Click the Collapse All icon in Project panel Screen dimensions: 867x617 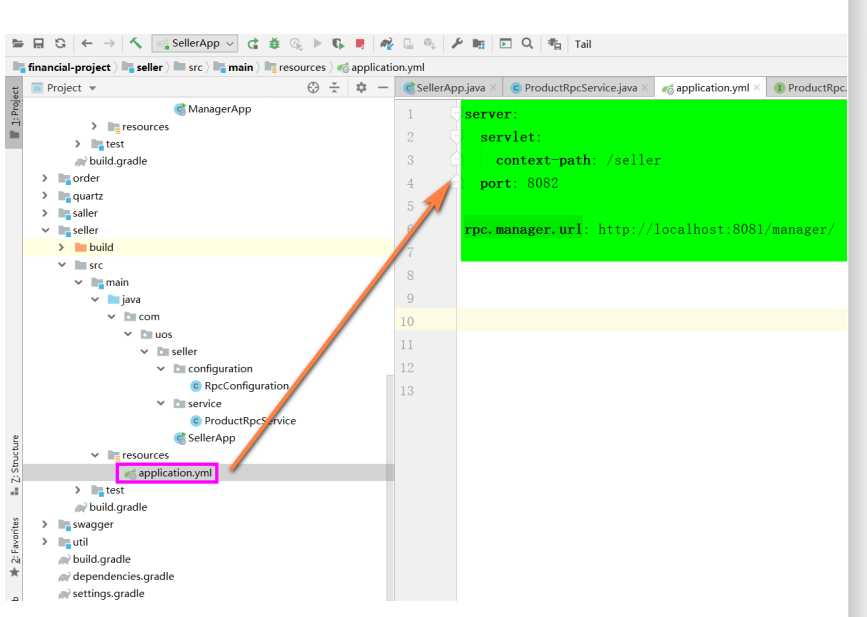[x=335, y=88]
